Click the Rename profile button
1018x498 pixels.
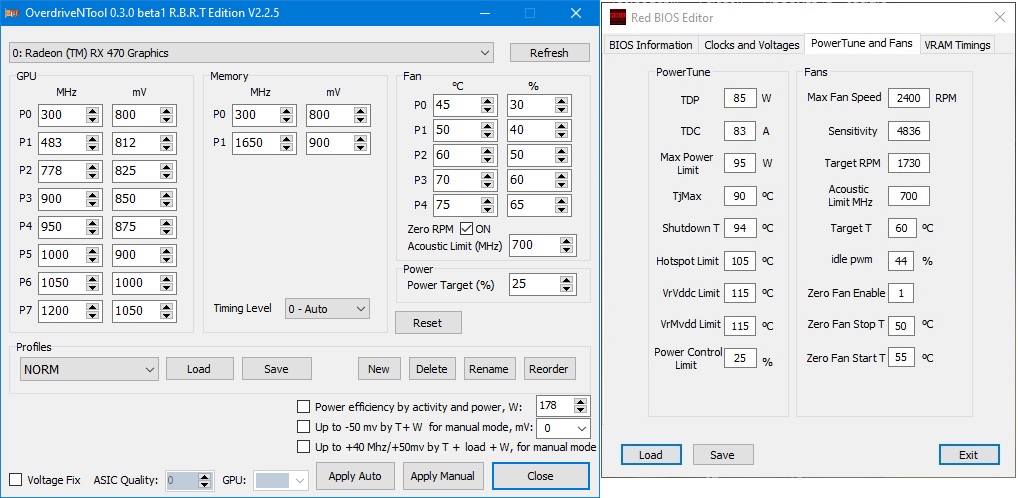tap(489, 369)
